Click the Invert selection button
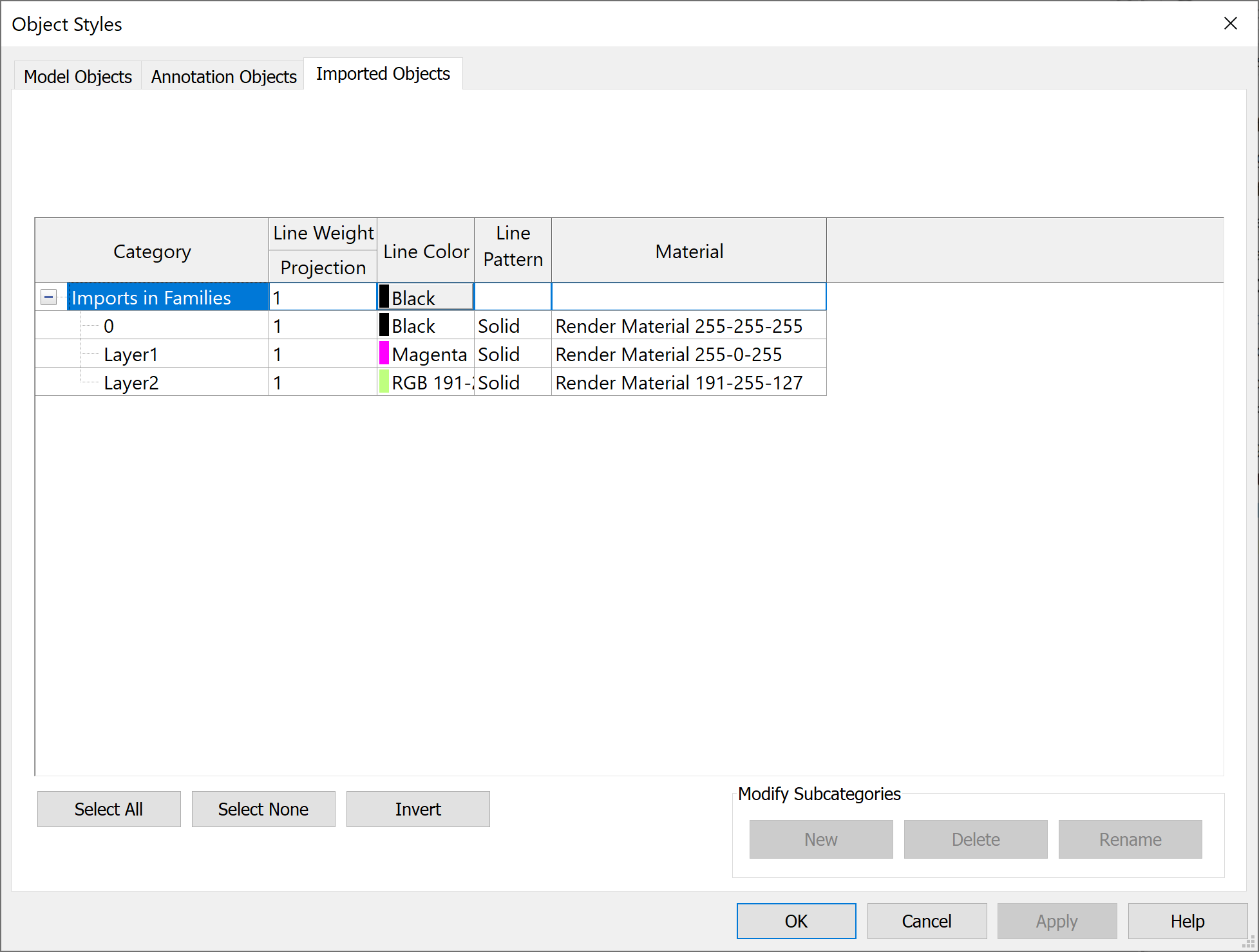Viewport: 1259px width, 952px height. 417,808
